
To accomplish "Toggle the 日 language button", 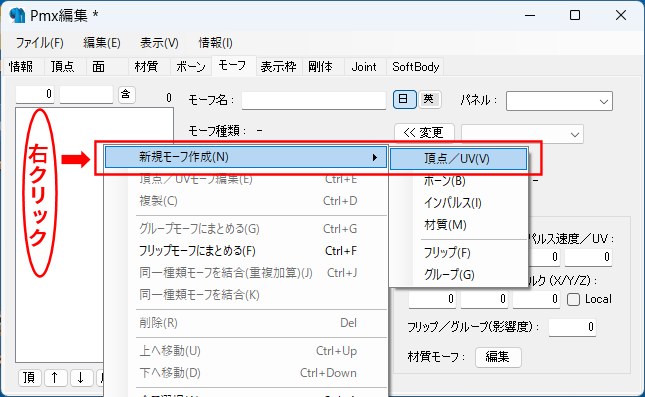I will (404, 99).
